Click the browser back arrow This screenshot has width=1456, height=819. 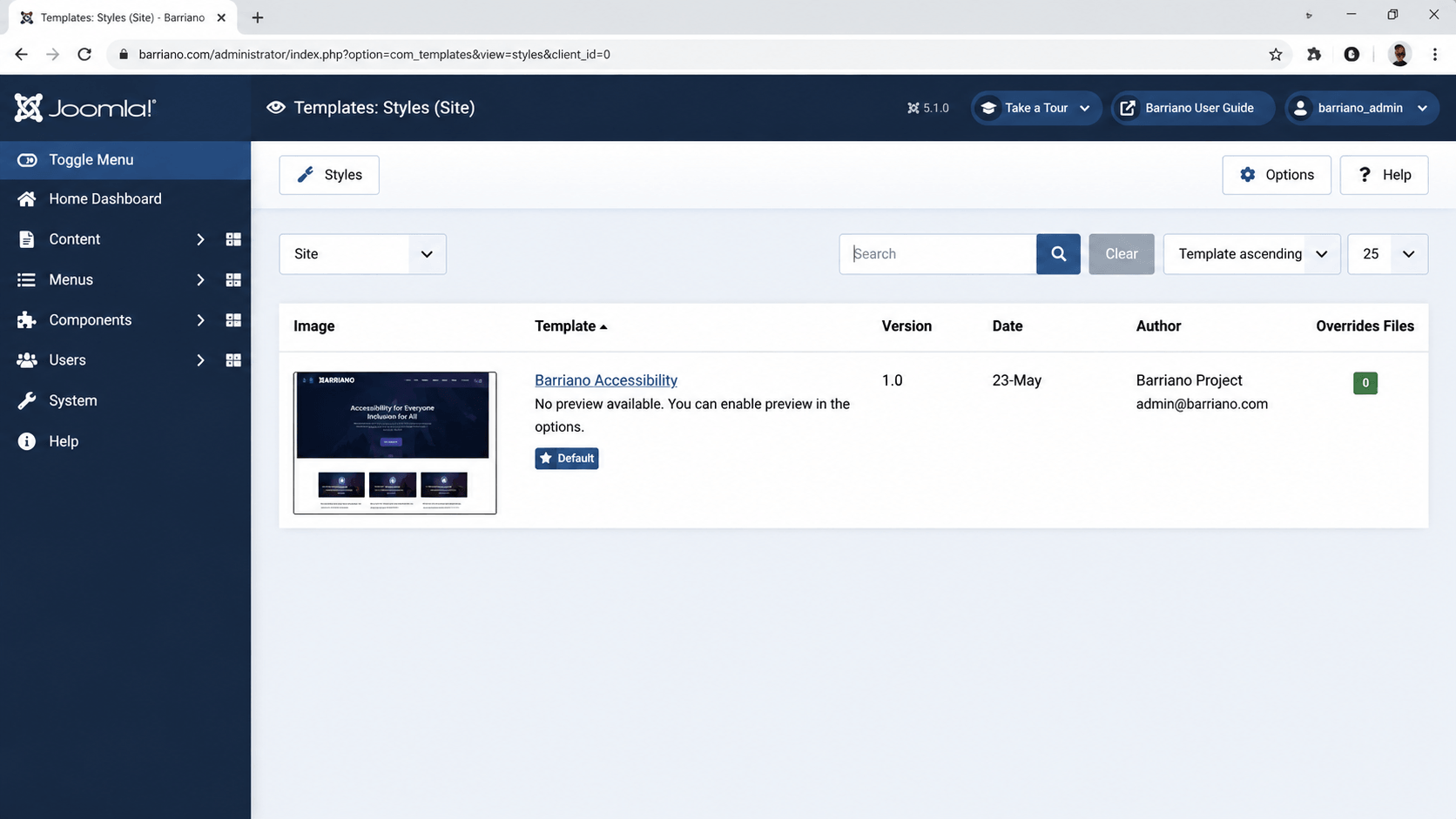tap(21, 54)
